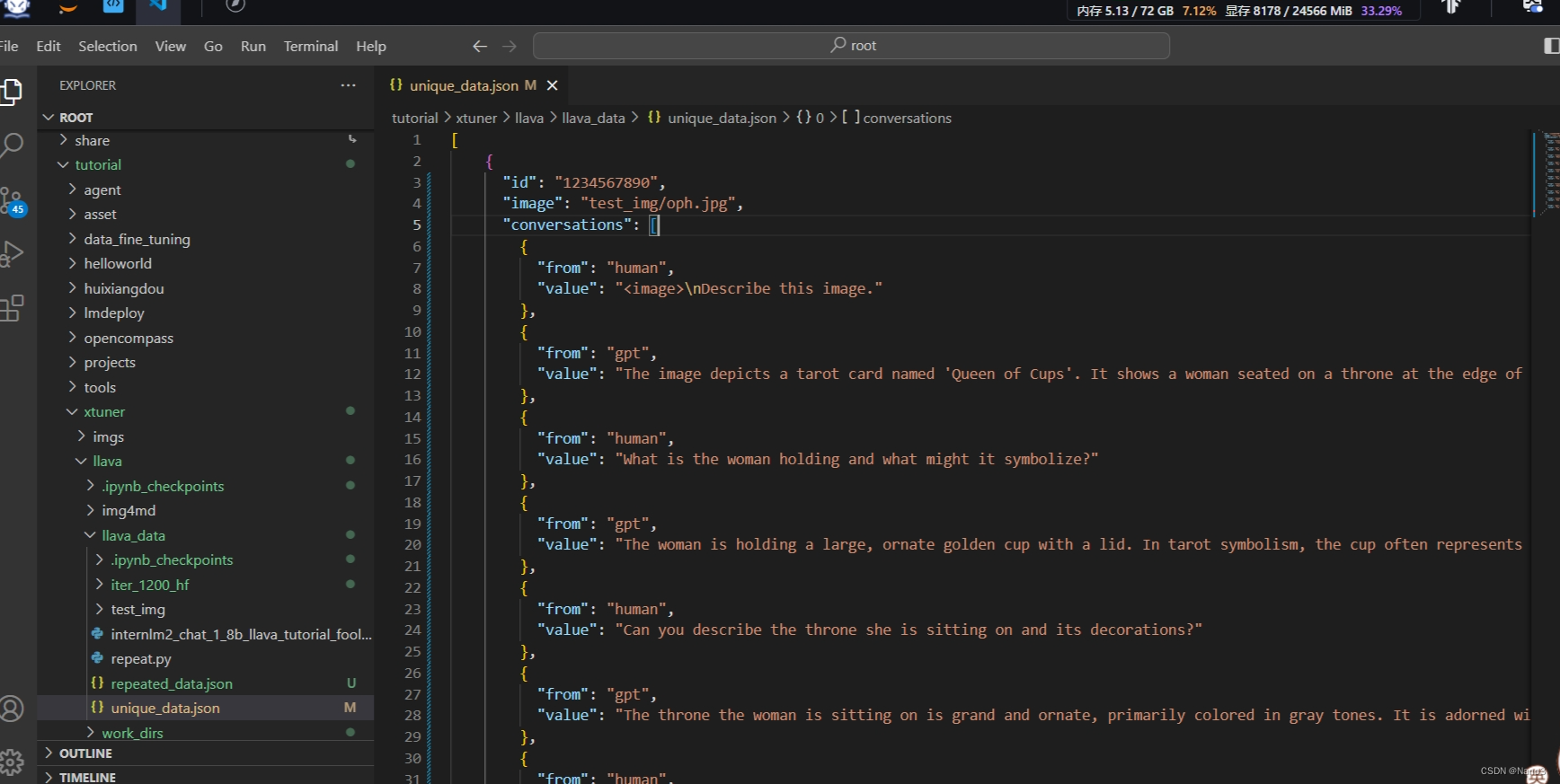Expand the tools folder

[x=206, y=387]
